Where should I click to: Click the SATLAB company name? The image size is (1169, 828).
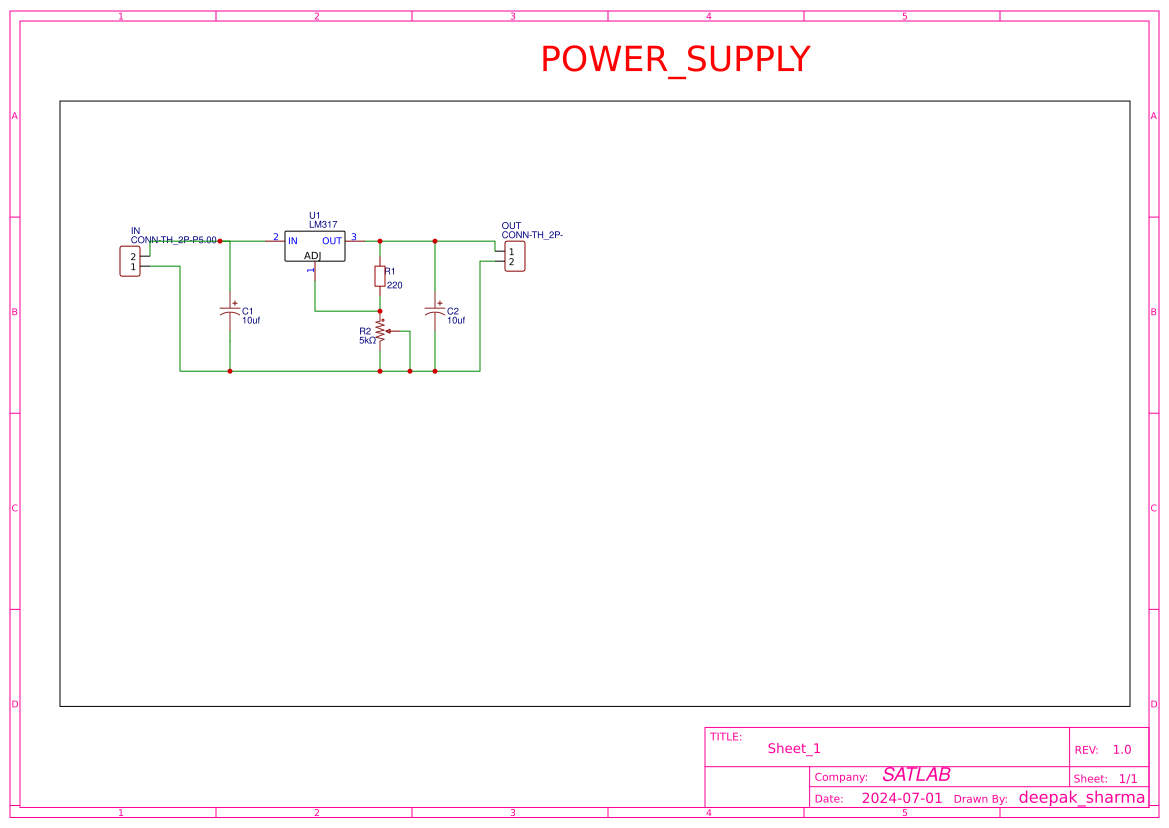(915, 774)
